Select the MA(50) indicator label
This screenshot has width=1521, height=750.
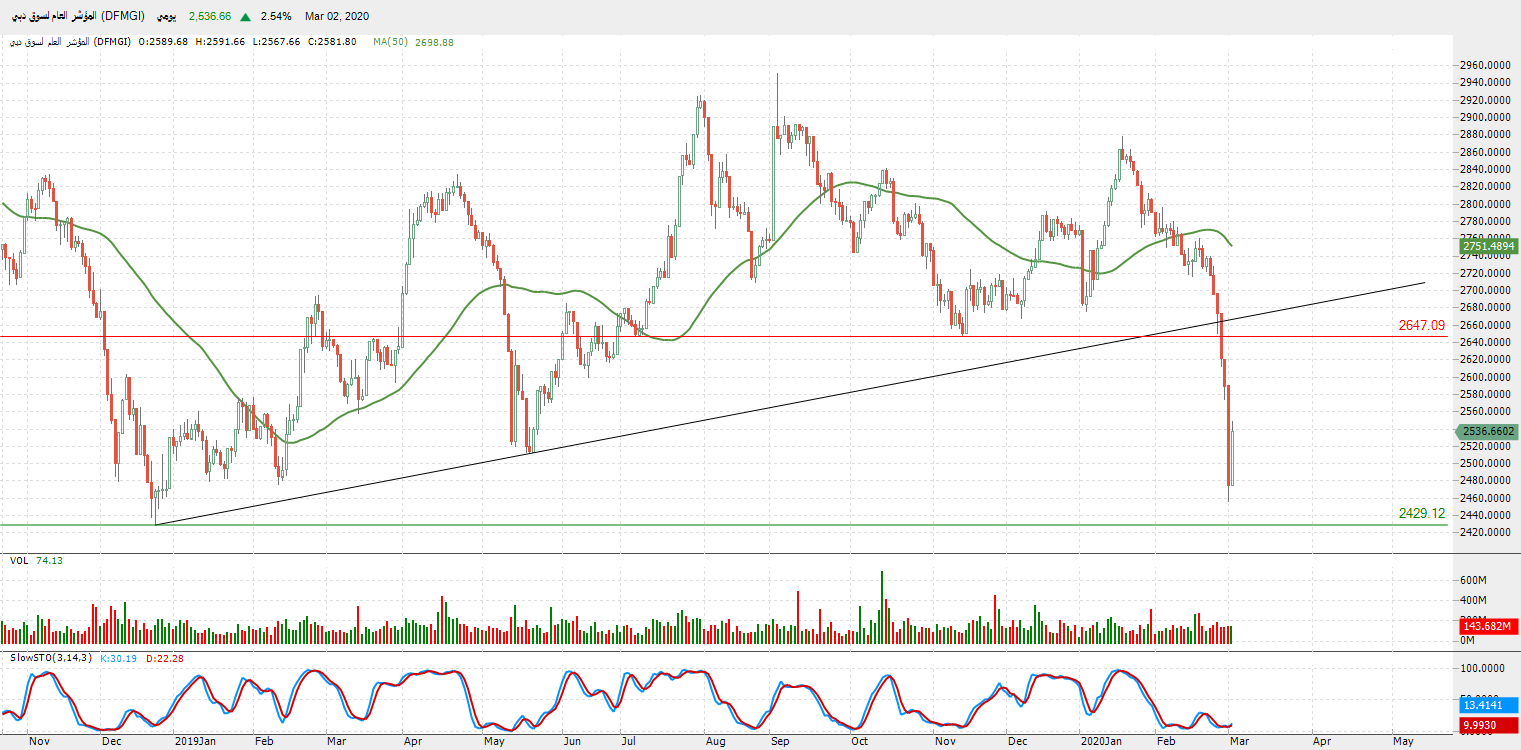(x=390, y=42)
